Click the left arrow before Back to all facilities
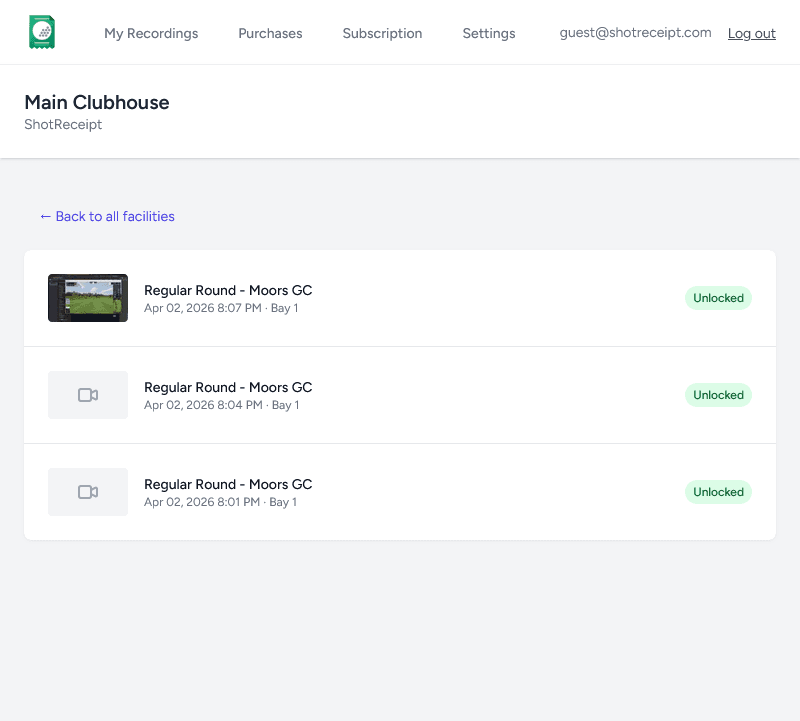Viewport: 800px width, 721px height. pos(44,216)
